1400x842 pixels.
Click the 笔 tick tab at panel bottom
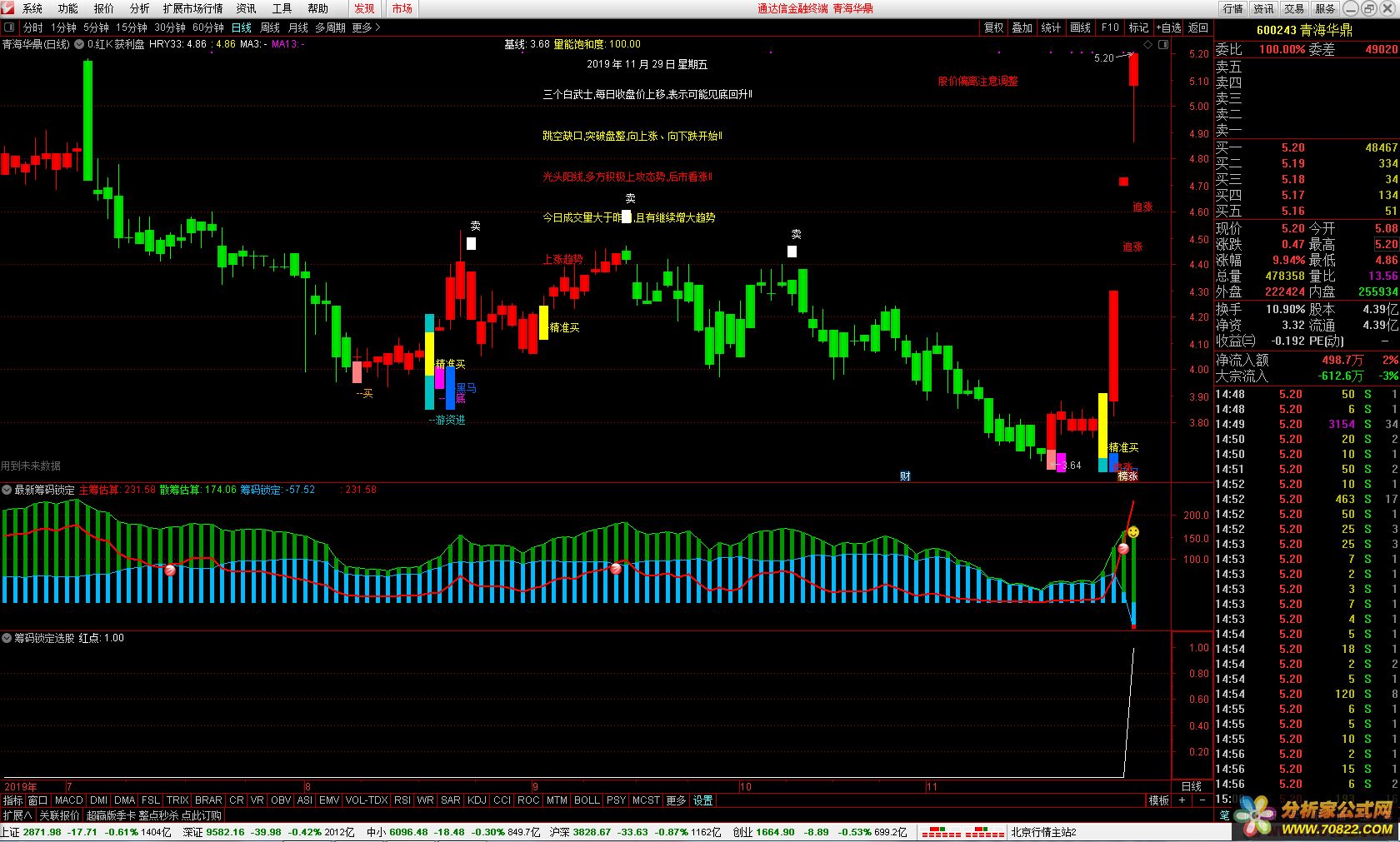click(1224, 815)
